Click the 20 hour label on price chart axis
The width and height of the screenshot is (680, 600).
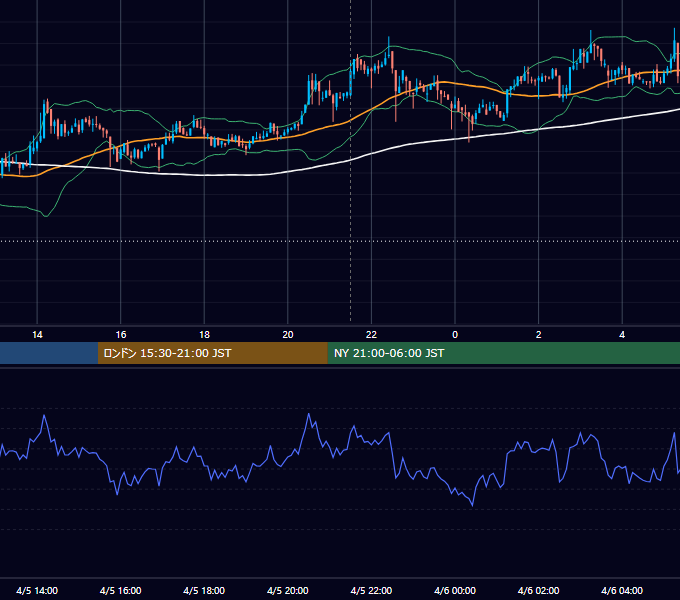[288, 335]
